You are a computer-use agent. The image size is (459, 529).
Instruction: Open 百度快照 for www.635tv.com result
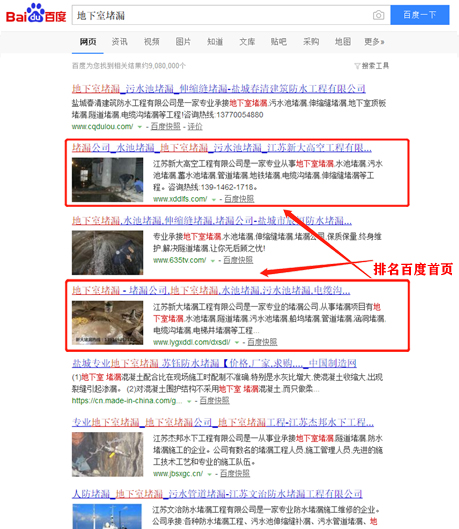pos(238,260)
